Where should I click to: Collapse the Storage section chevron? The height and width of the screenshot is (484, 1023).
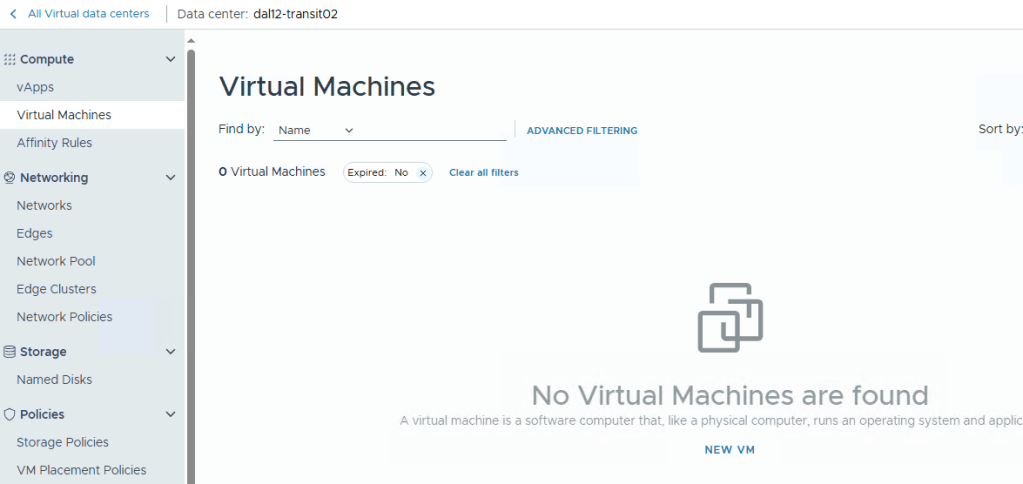pyautogui.click(x=170, y=352)
